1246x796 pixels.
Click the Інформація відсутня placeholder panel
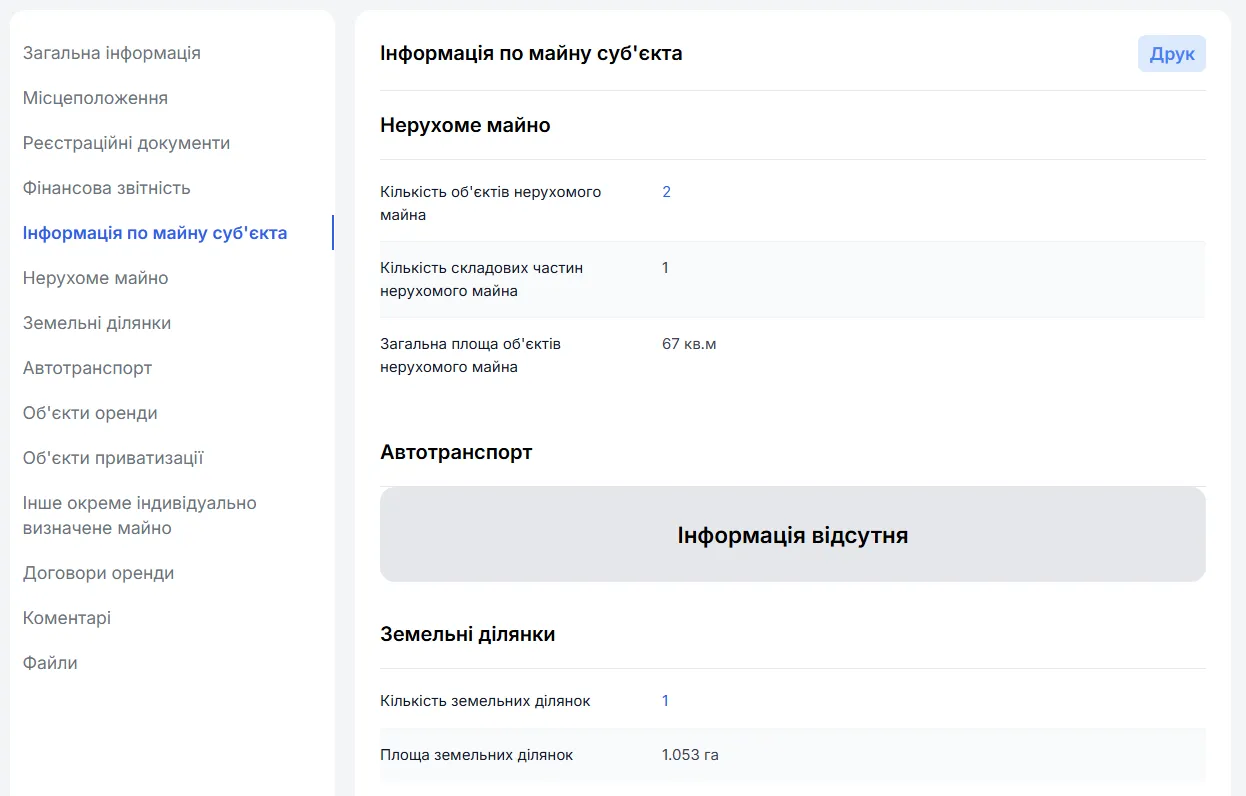click(792, 535)
